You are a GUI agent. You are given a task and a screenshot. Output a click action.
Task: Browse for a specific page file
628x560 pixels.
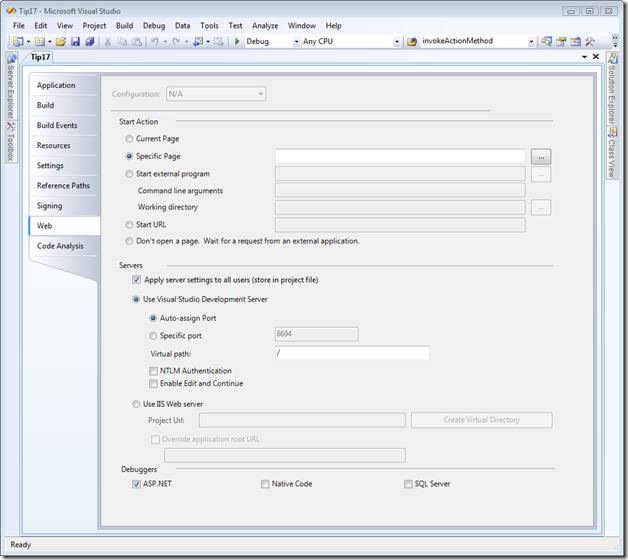(541, 157)
